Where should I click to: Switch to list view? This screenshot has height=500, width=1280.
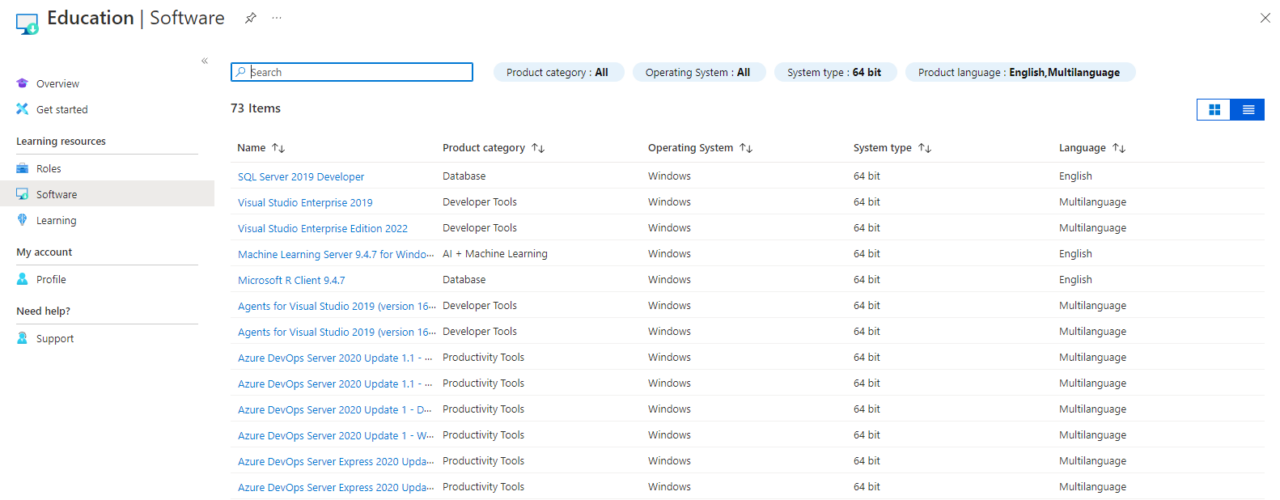[1248, 110]
